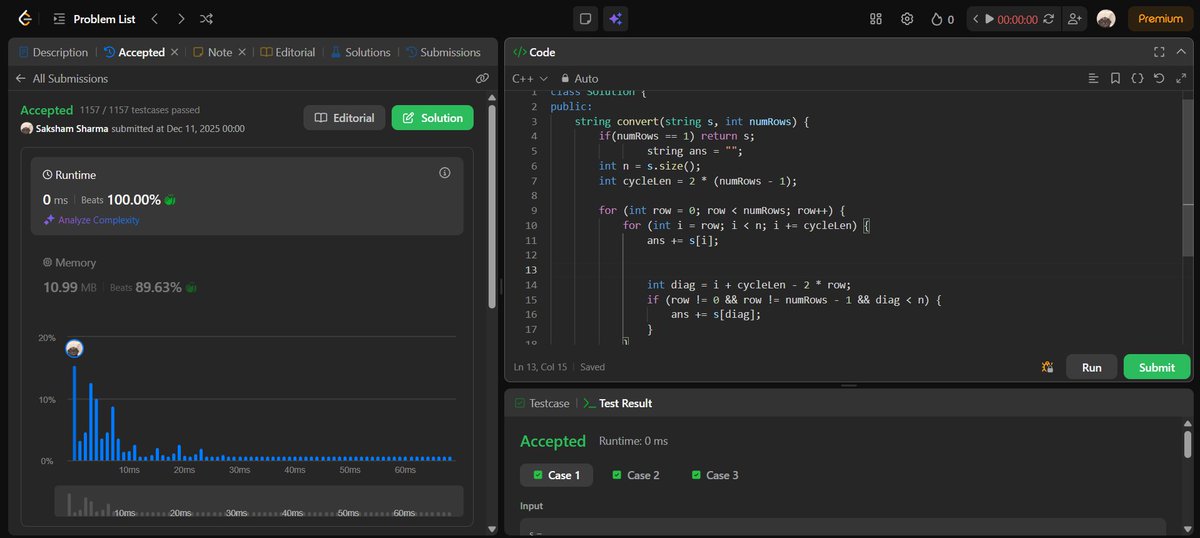Click the runtime distribution mini range slider
This screenshot has width=1200, height=538.
(x=259, y=501)
